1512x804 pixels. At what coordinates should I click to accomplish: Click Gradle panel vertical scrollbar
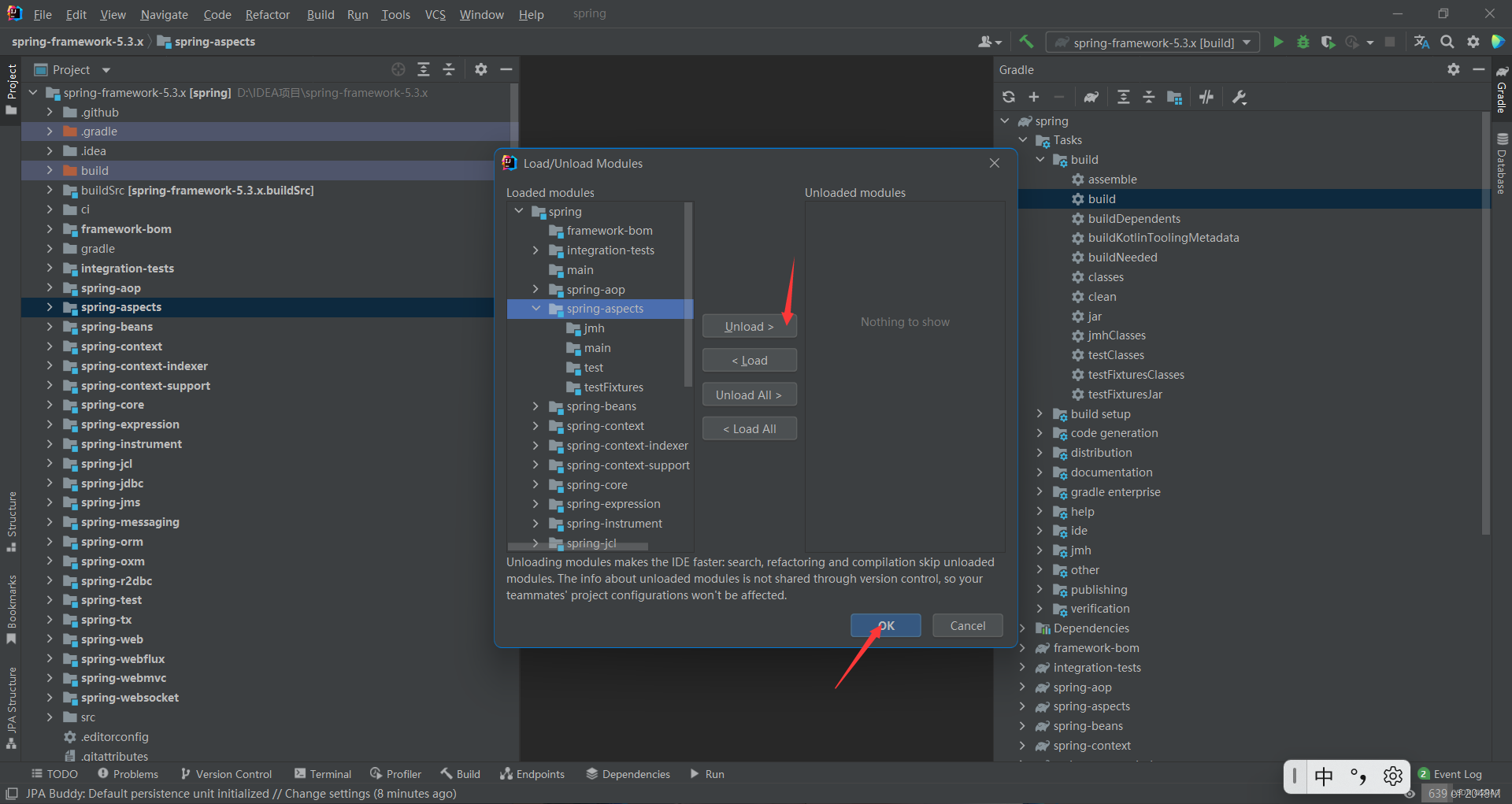pyautogui.click(x=1486, y=323)
